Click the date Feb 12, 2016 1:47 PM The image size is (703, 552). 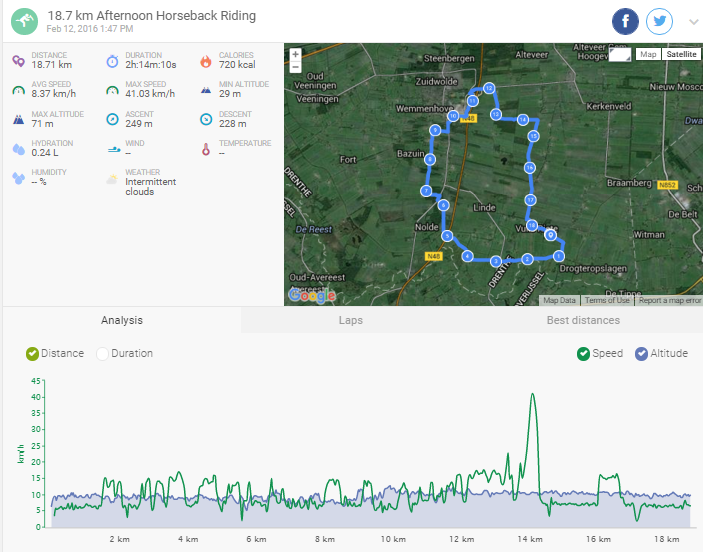click(x=90, y=29)
